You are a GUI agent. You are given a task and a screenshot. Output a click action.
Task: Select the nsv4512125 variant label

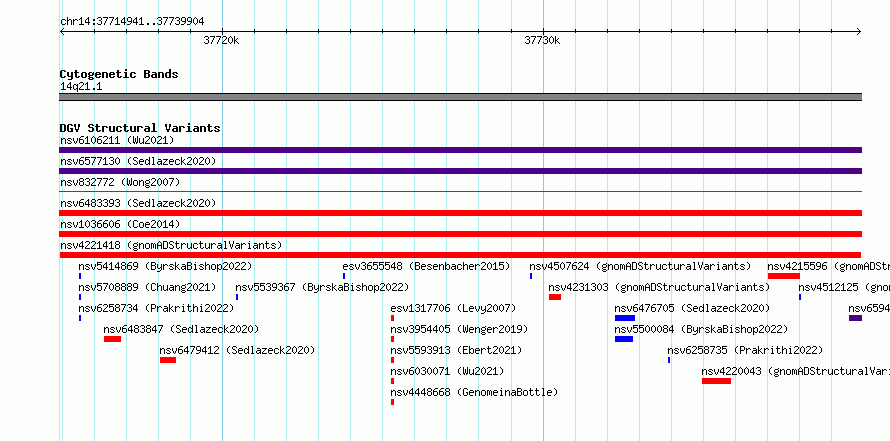click(844, 287)
